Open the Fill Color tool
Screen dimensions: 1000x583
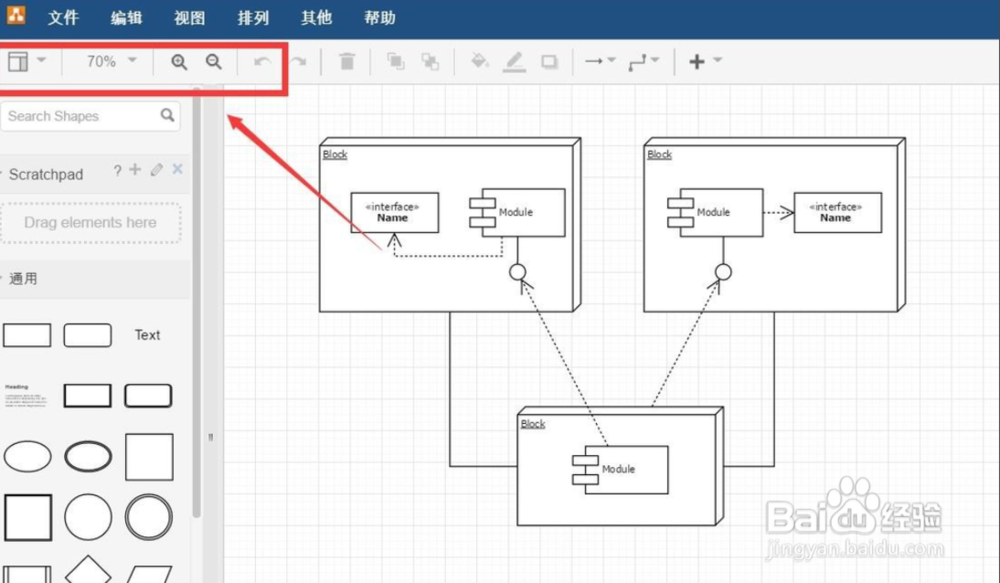479,61
